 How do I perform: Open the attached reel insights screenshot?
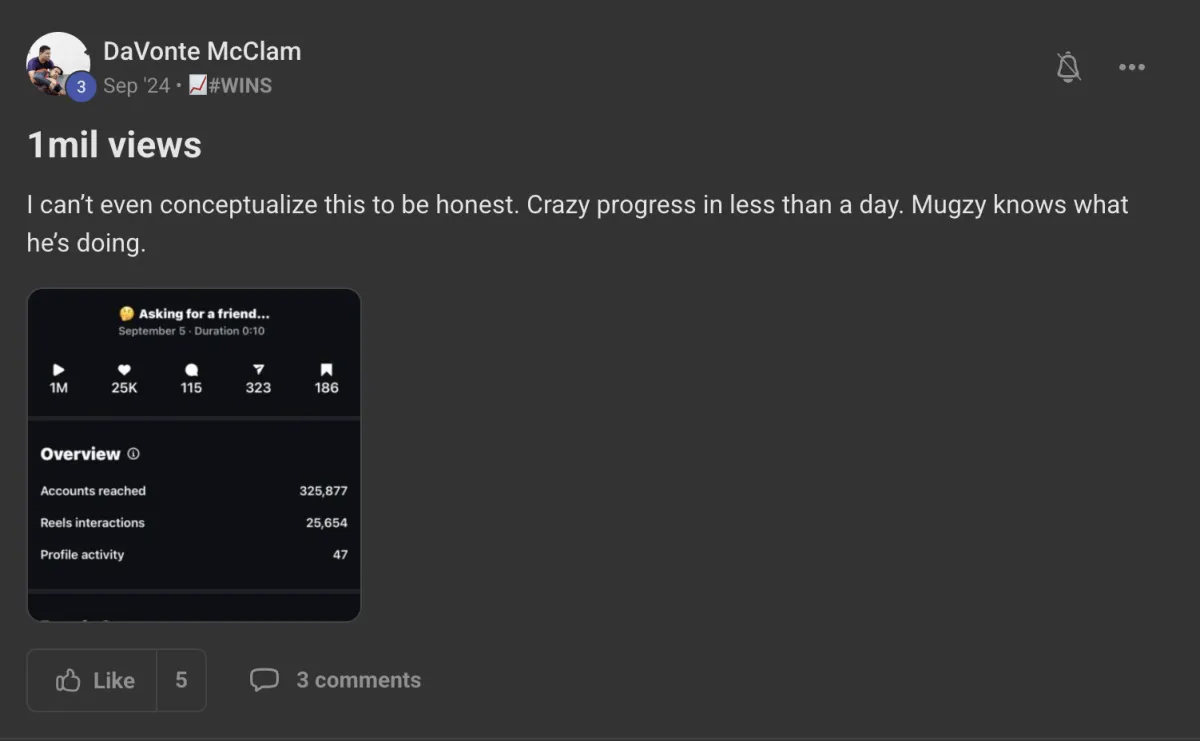193,455
